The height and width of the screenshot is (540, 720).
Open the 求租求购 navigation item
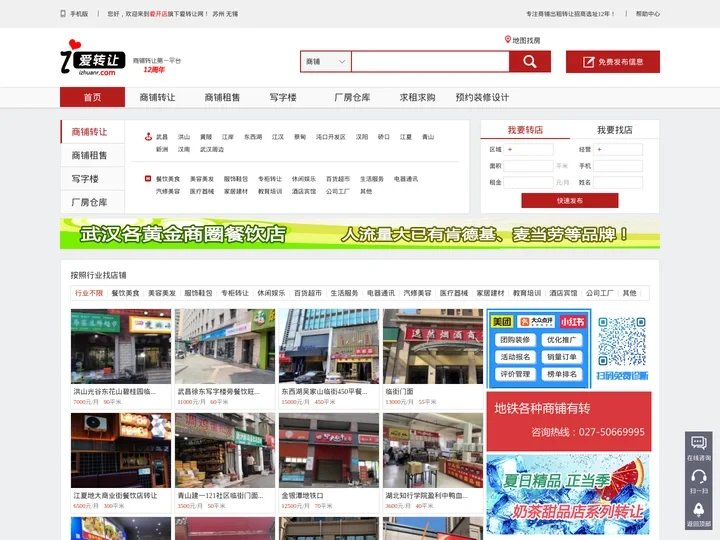click(x=417, y=97)
